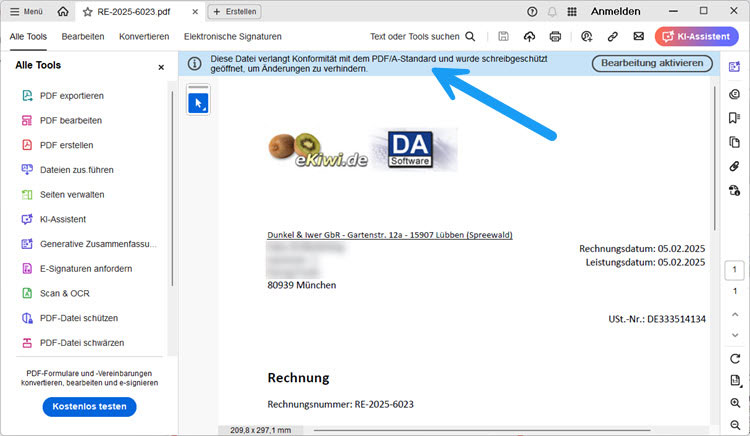Zoom in with magnifier plus
This screenshot has height=436, width=750.
[735, 403]
